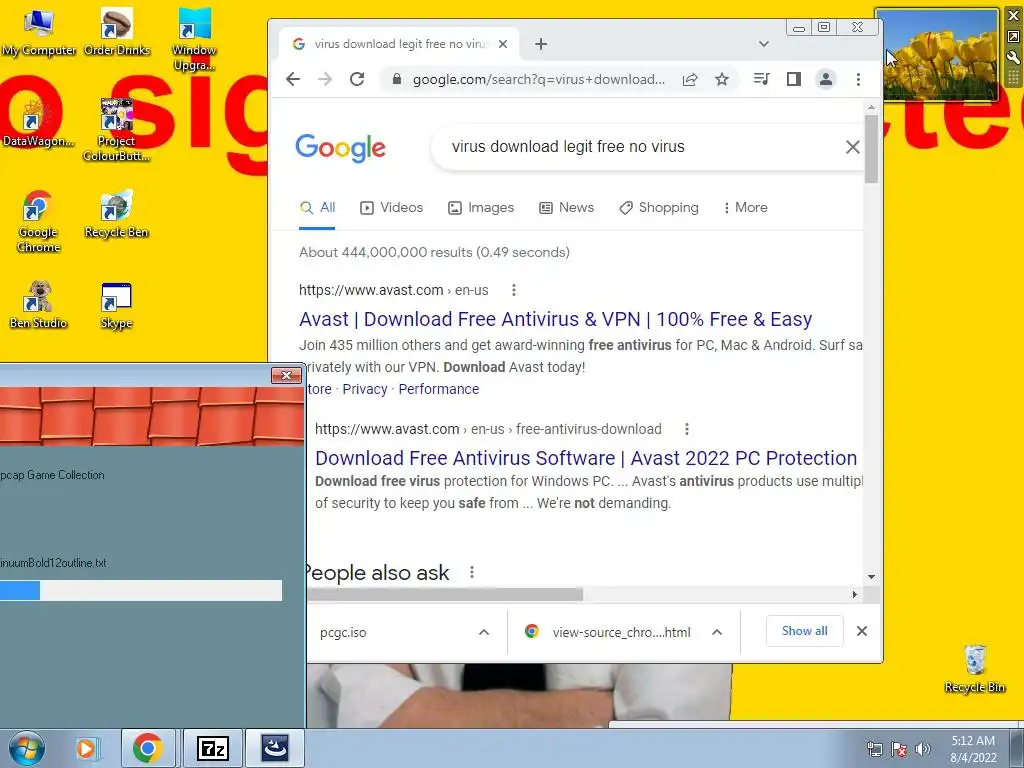Open Project ColourButt... desktop shortcut
Viewport: 1024px width, 768px height.
(x=116, y=129)
